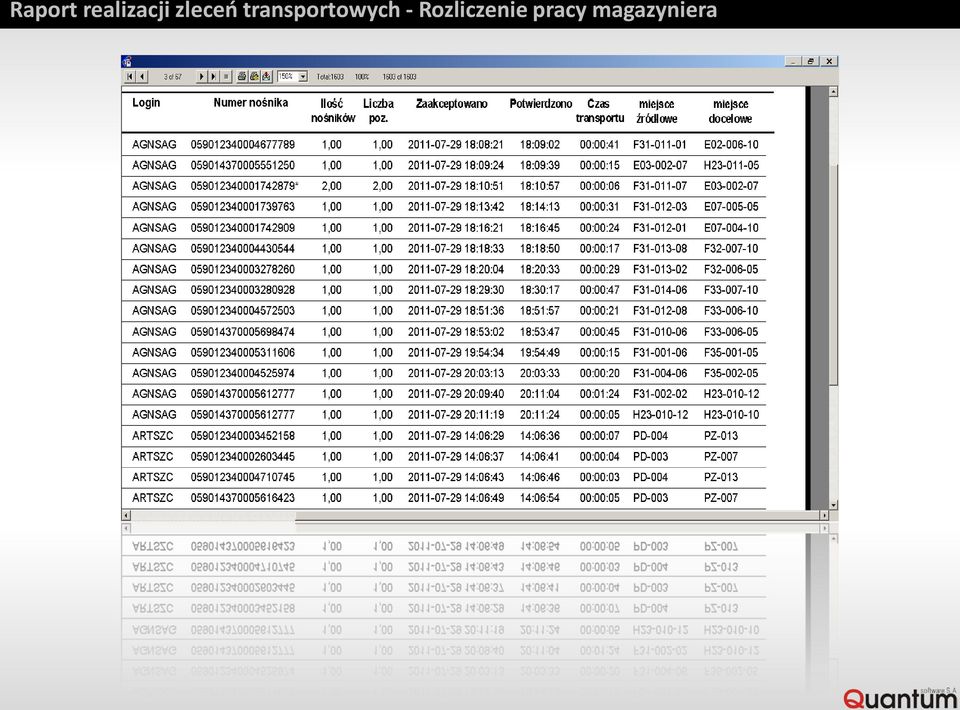Print the report using printer icon

pos(242,77)
